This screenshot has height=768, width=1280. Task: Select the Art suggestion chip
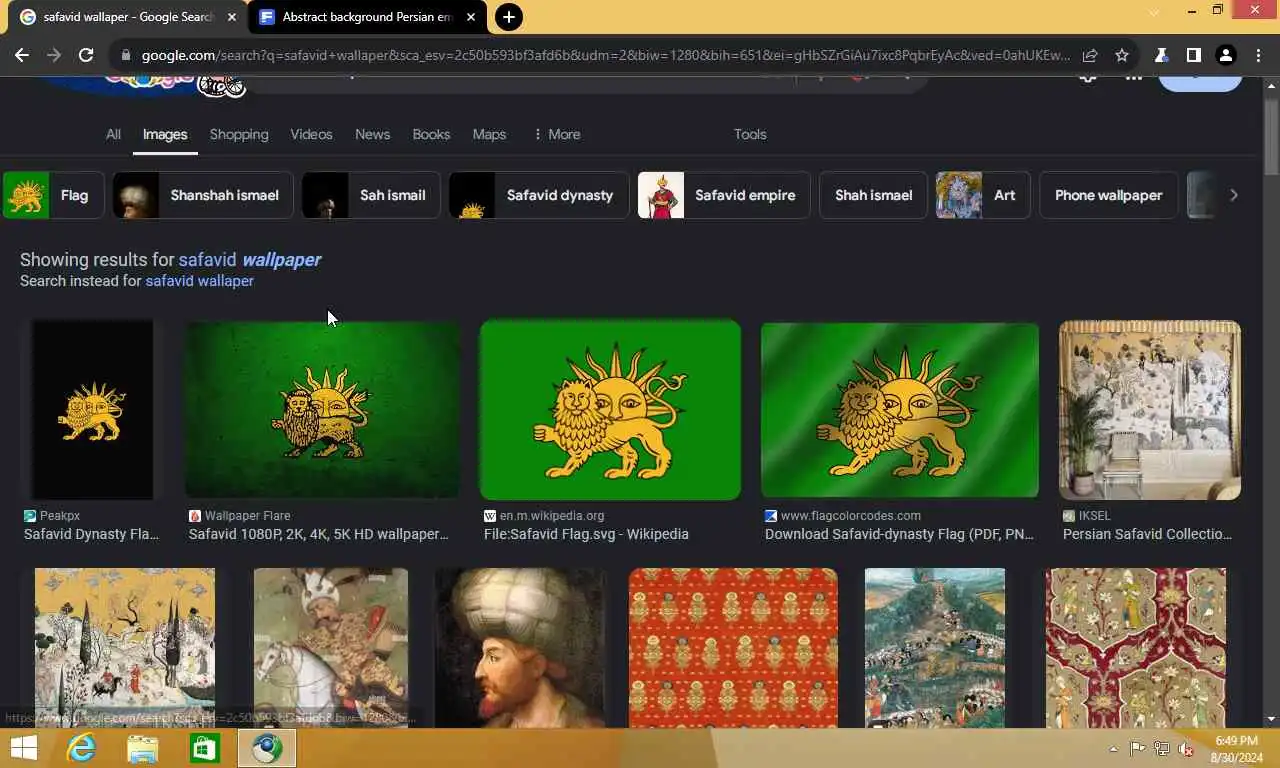coord(983,195)
